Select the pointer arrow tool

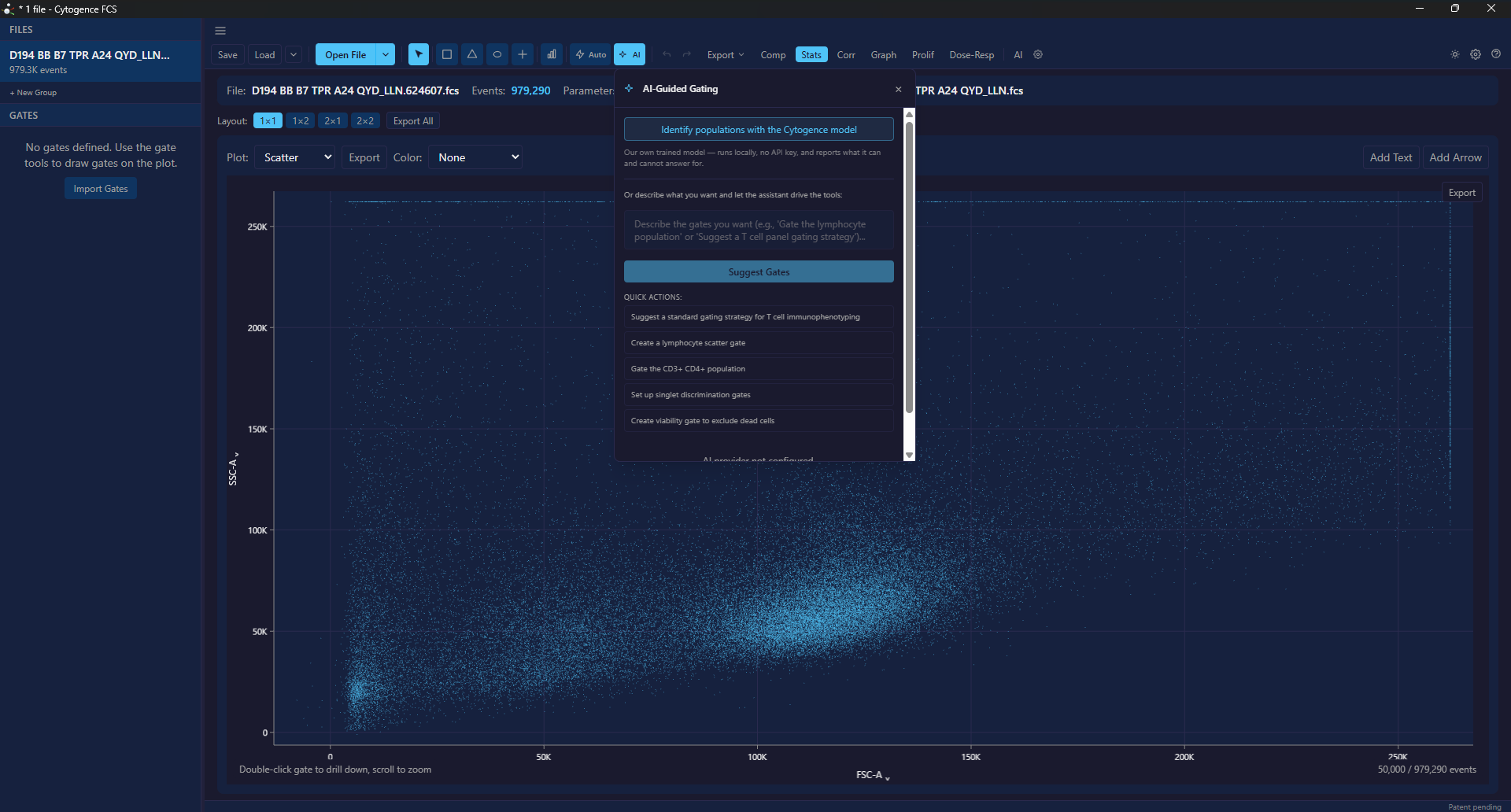point(419,54)
